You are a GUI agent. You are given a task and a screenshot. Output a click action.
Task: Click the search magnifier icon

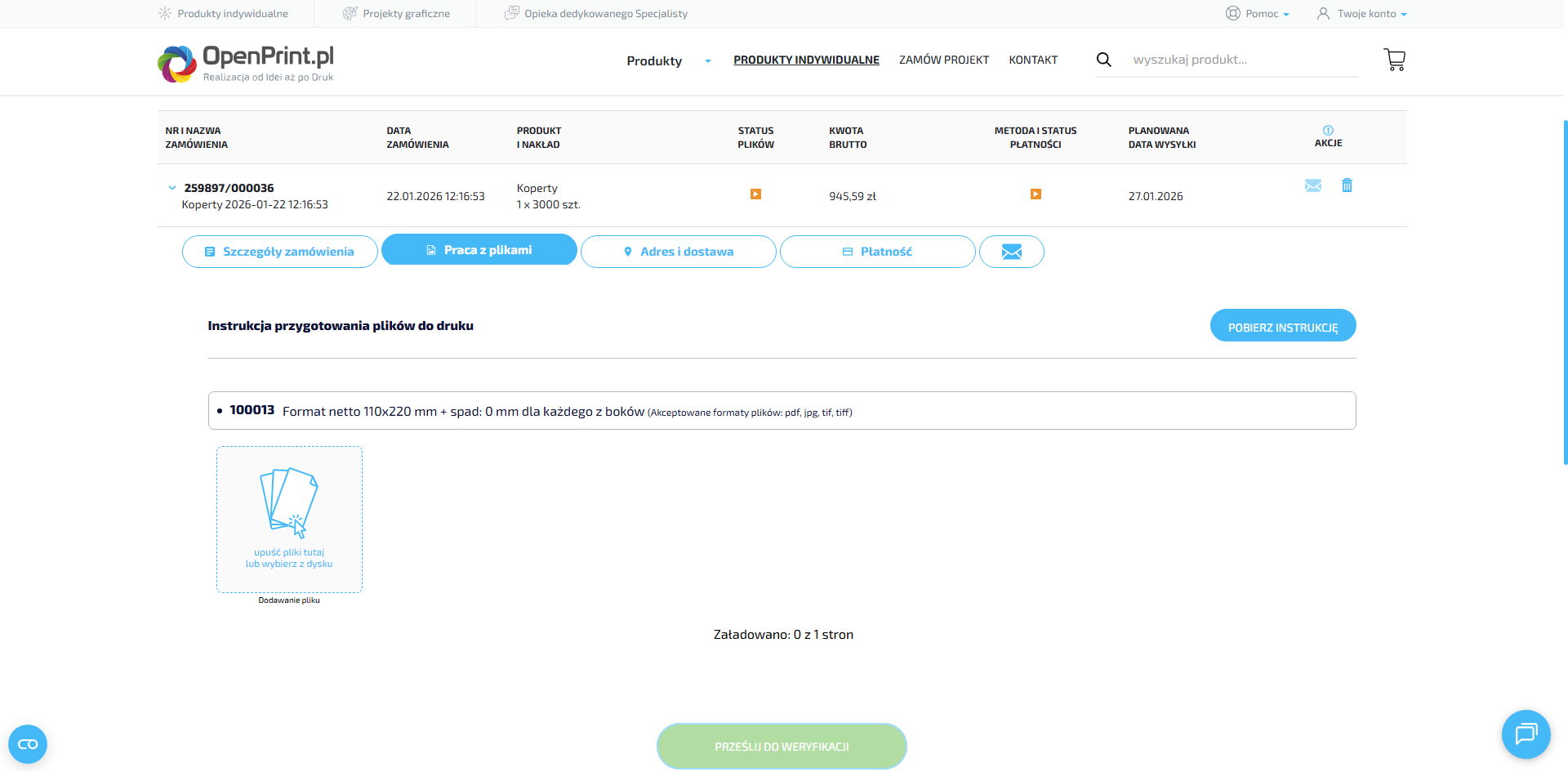[1103, 60]
